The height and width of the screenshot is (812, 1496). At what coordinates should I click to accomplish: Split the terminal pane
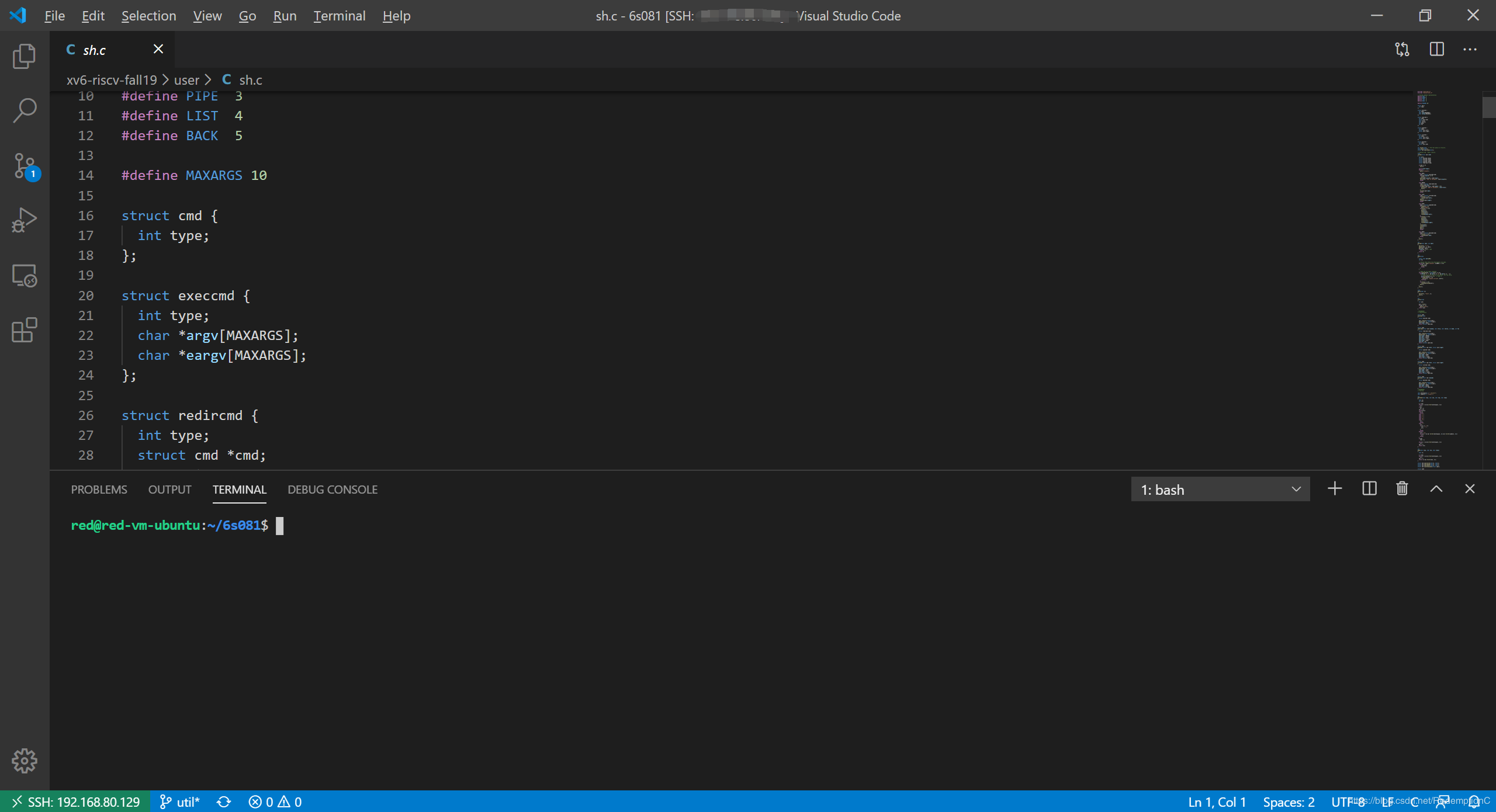[x=1369, y=489]
